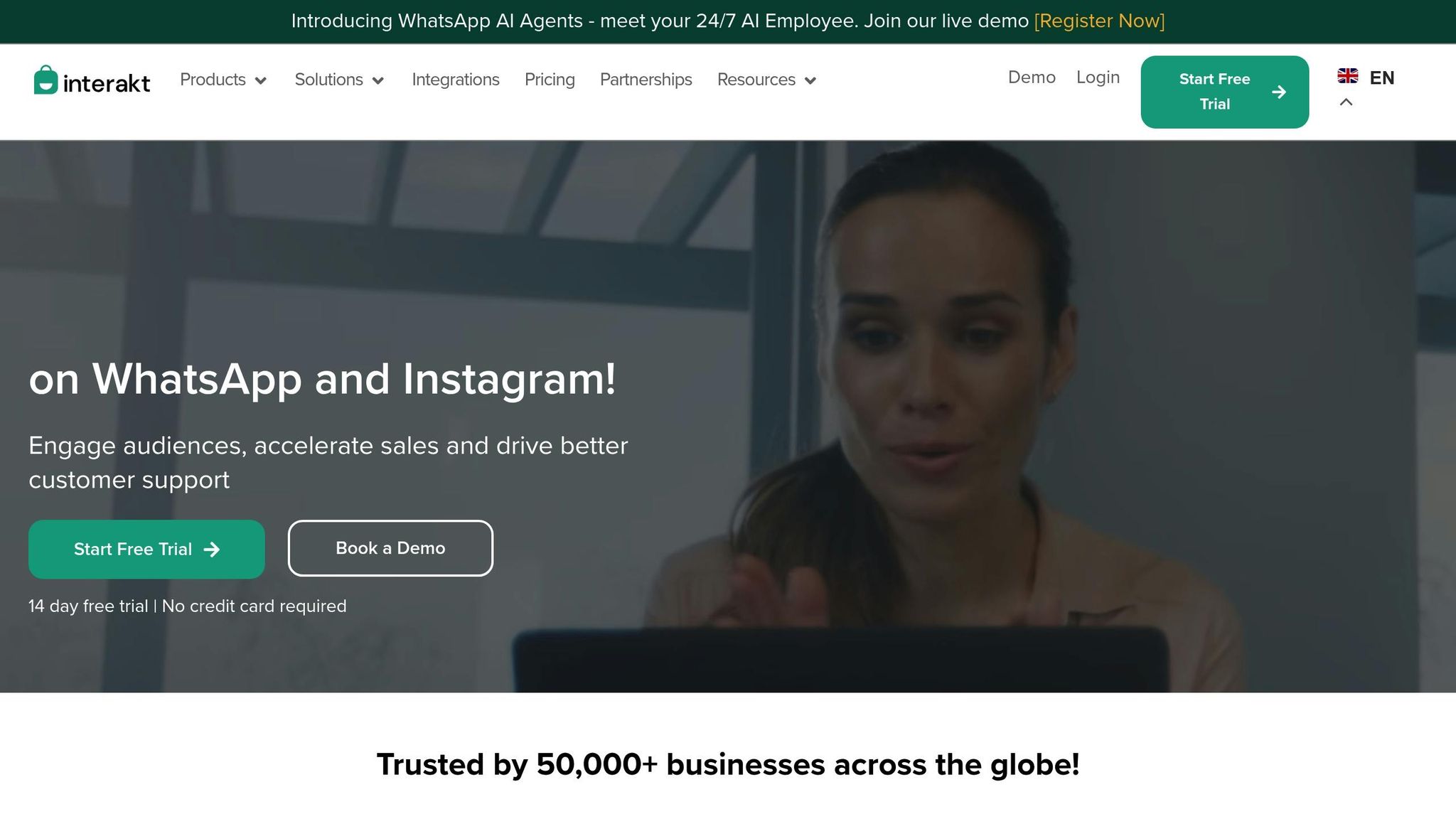
Task: Click arrow icon in header Start Free Trial
Action: click(x=1279, y=92)
